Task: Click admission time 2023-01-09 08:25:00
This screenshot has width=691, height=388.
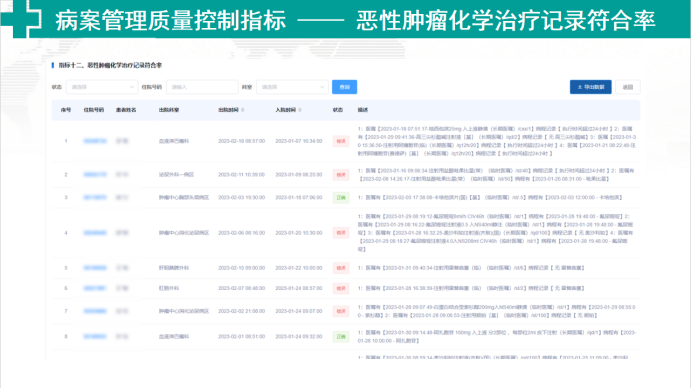Action: (299, 175)
